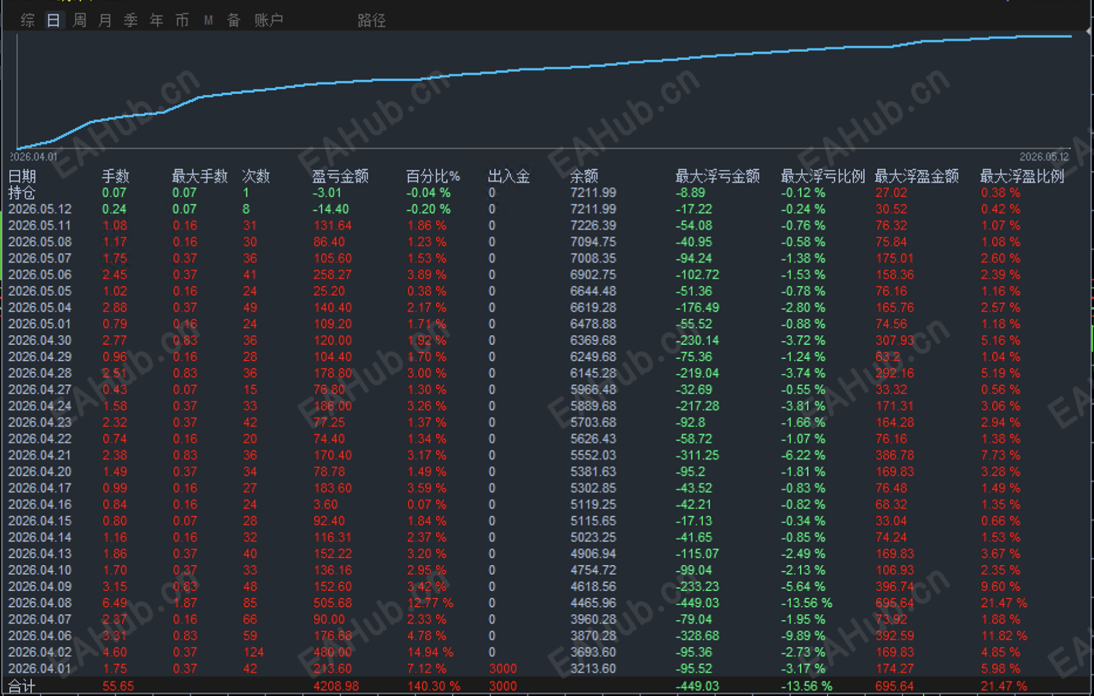This screenshot has width=1094, height=696.
Task: Click the 余额 column header
Action: (x=584, y=176)
